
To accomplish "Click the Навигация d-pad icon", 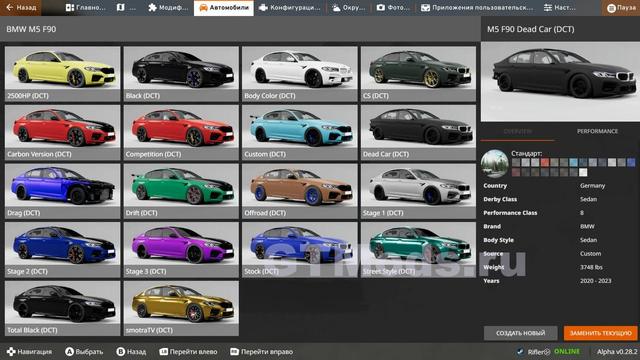I will coord(11,351).
